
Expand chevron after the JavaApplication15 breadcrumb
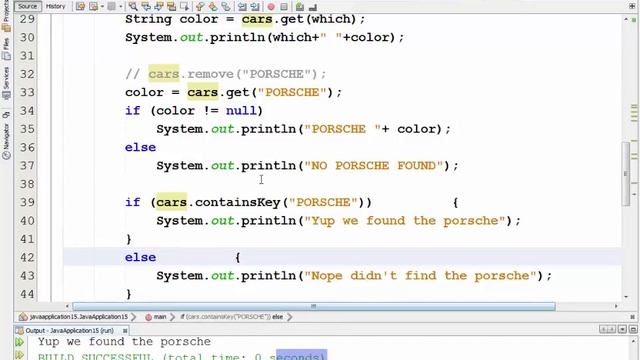click(x=133, y=317)
